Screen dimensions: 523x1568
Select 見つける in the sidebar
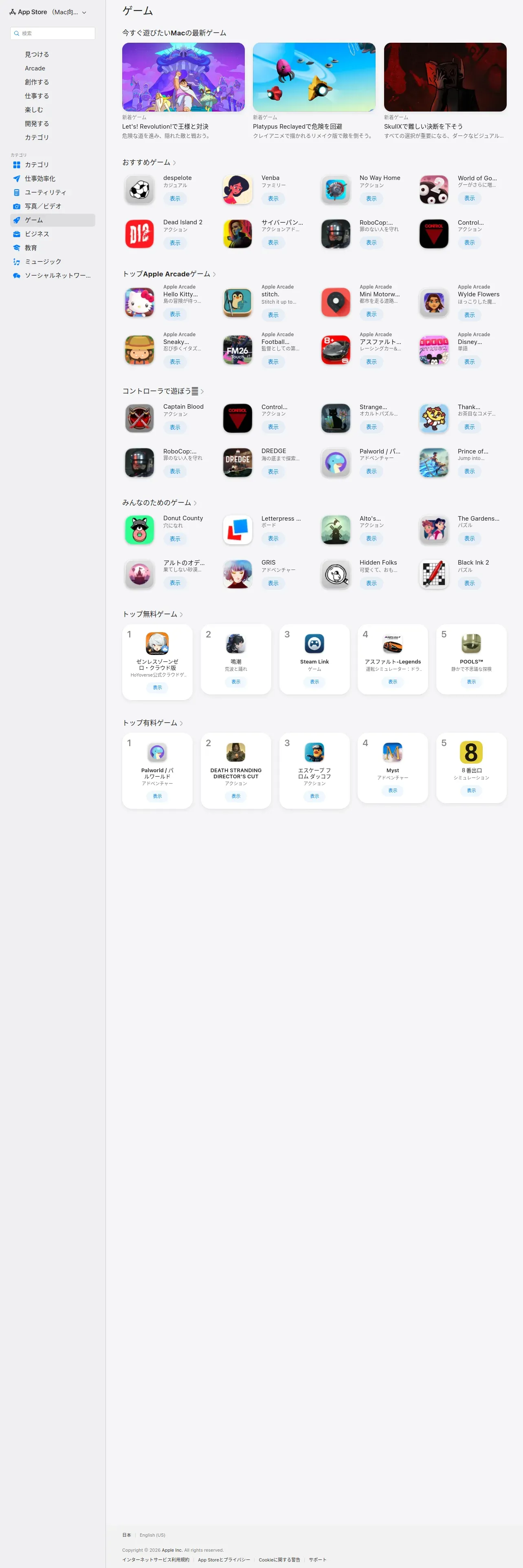[53, 54]
